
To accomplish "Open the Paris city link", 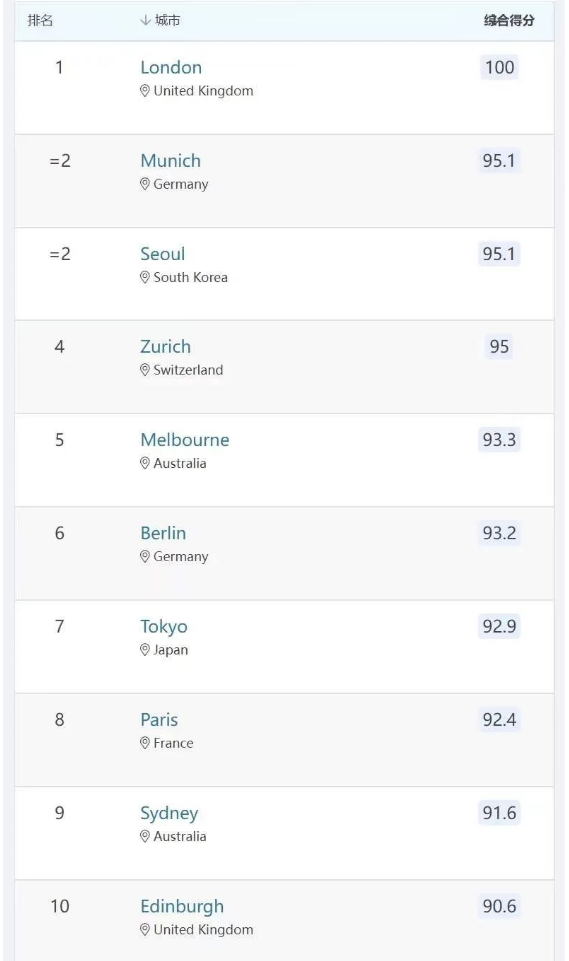I will [159, 720].
